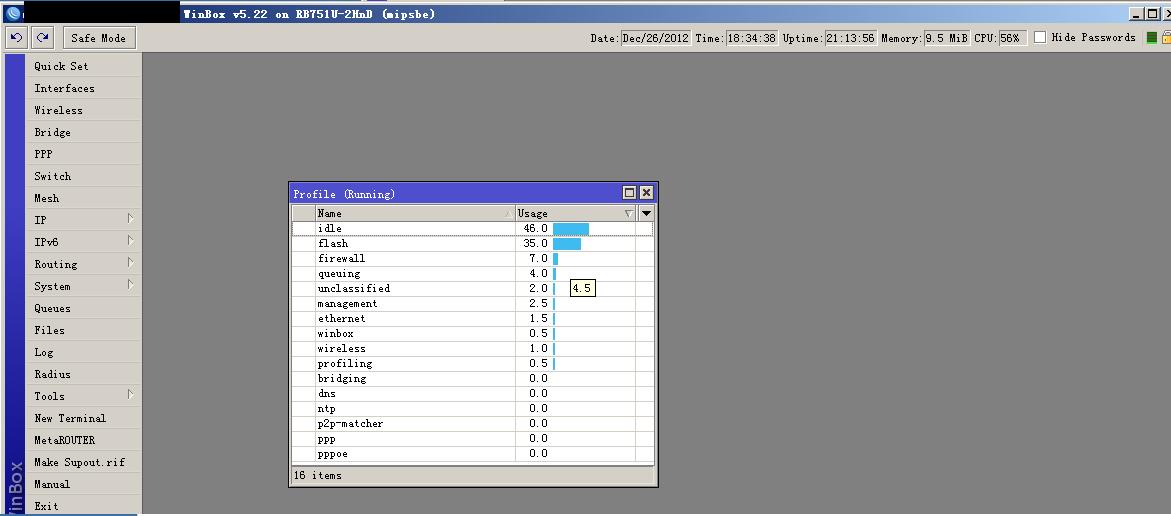Open the Wireless menu
Image resolution: width=1171 pixels, height=516 pixels.
tap(83, 110)
